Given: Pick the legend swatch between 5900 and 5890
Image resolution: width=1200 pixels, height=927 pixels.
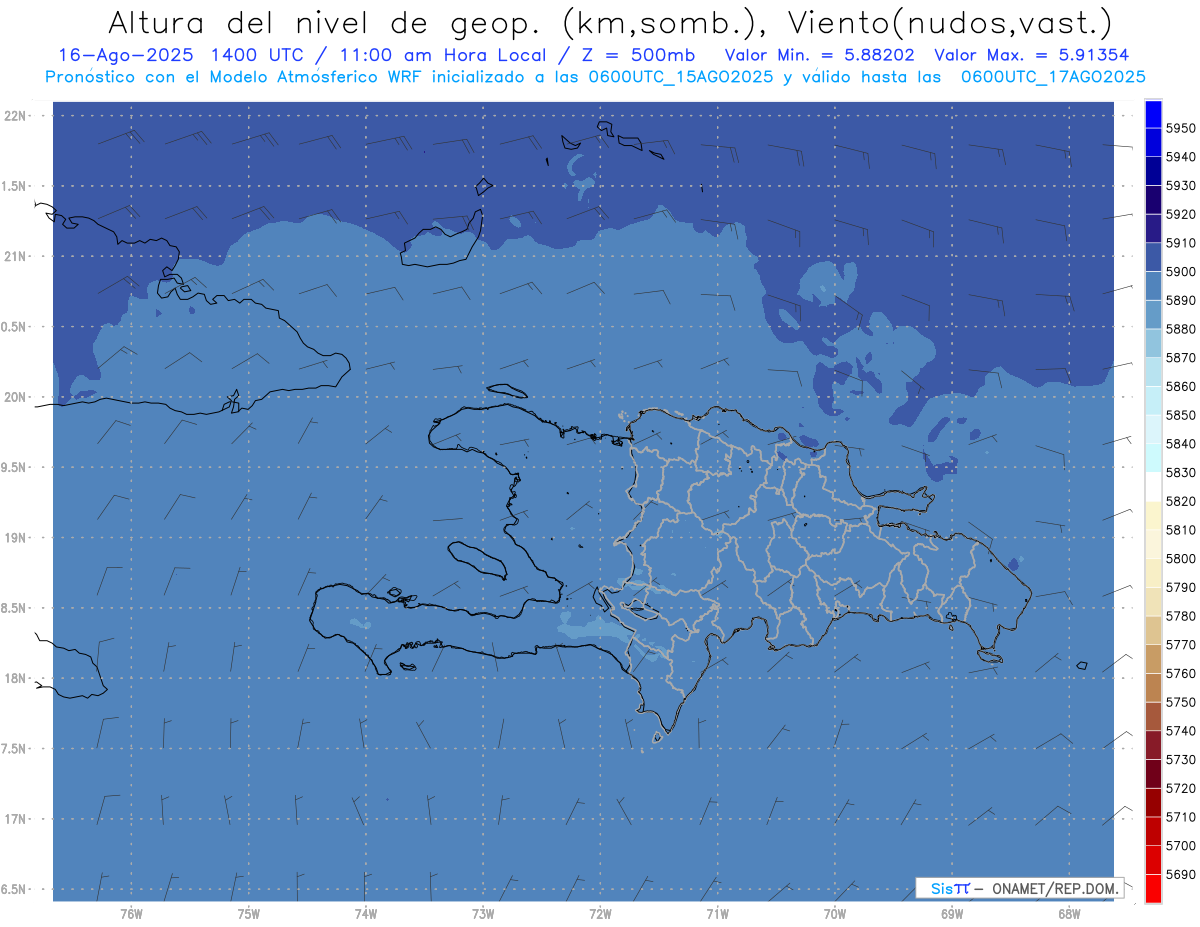Looking at the screenshot, I should tap(1152, 286).
